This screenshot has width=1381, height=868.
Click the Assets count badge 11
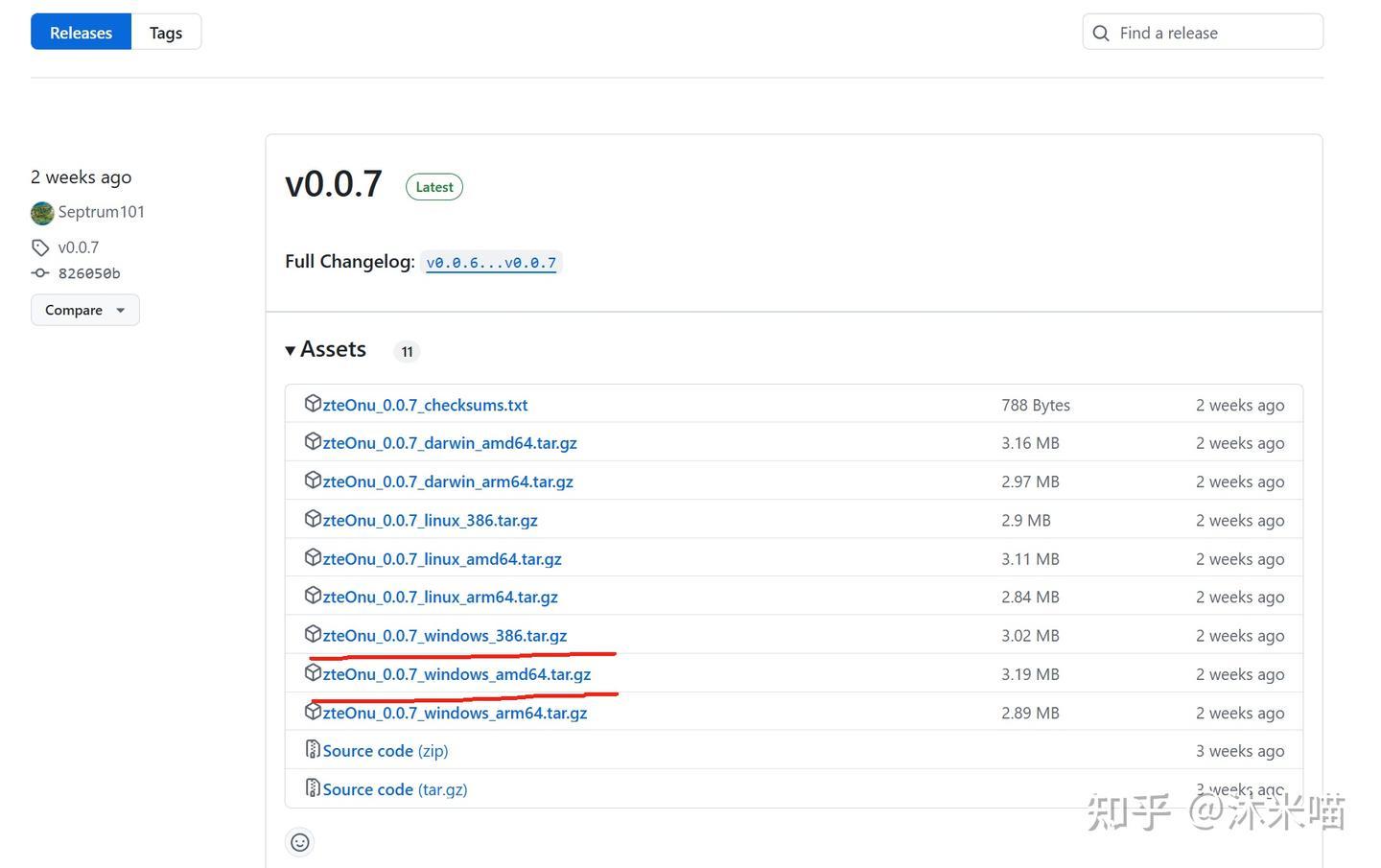(x=408, y=352)
